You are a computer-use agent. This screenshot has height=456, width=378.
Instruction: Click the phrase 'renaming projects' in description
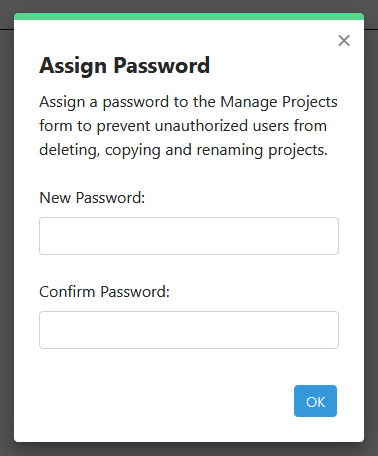pos(262,150)
